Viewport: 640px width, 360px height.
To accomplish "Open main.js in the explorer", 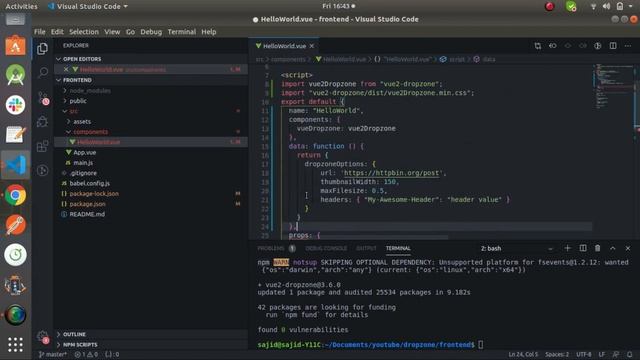I will [151, 162].
